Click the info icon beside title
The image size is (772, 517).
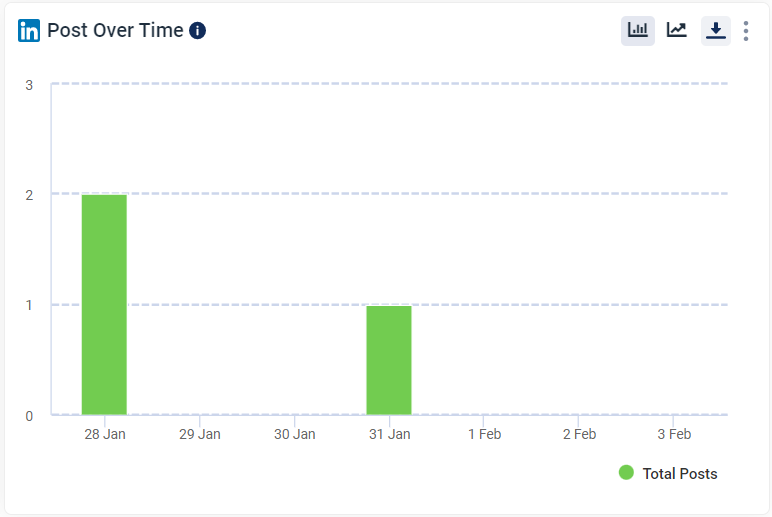click(197, 30)
